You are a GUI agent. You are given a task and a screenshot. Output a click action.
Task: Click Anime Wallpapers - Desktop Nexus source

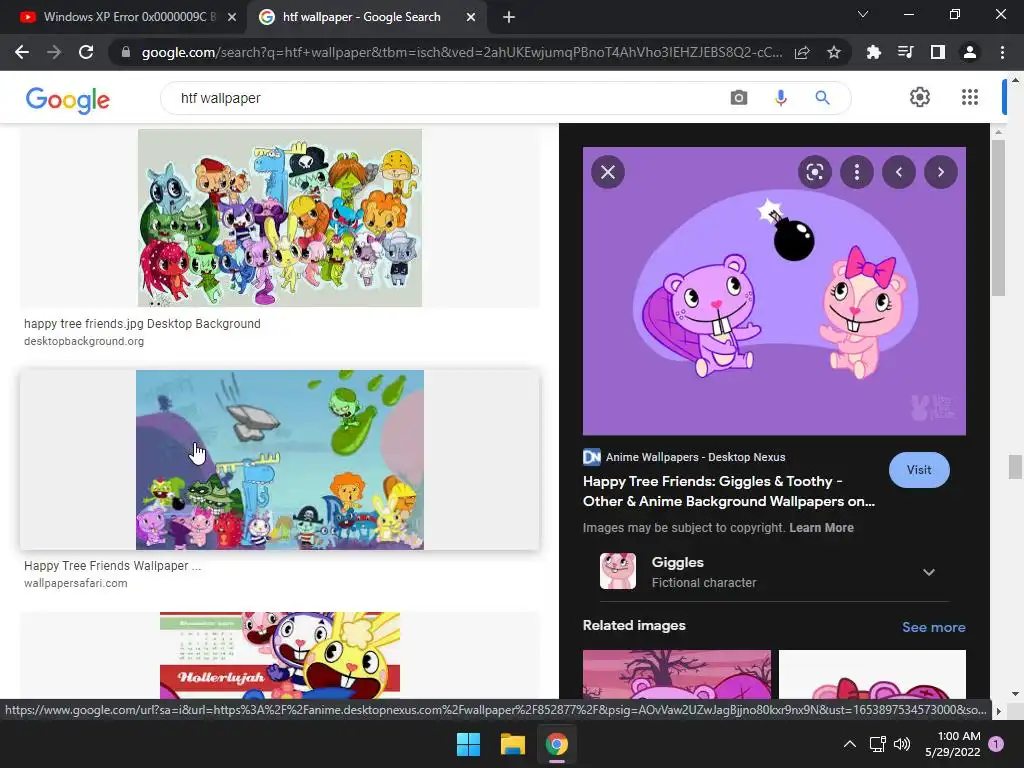pos(696,457)
